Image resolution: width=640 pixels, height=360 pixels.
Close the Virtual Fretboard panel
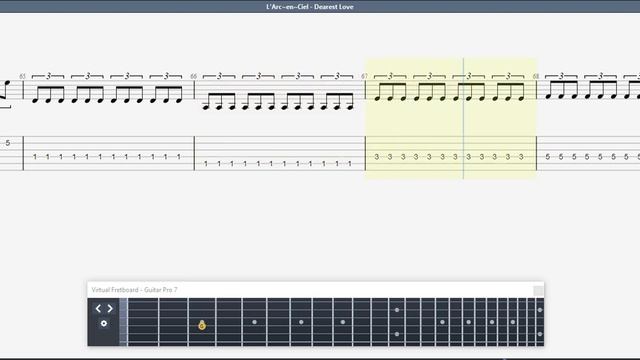[x=538, y=290]
